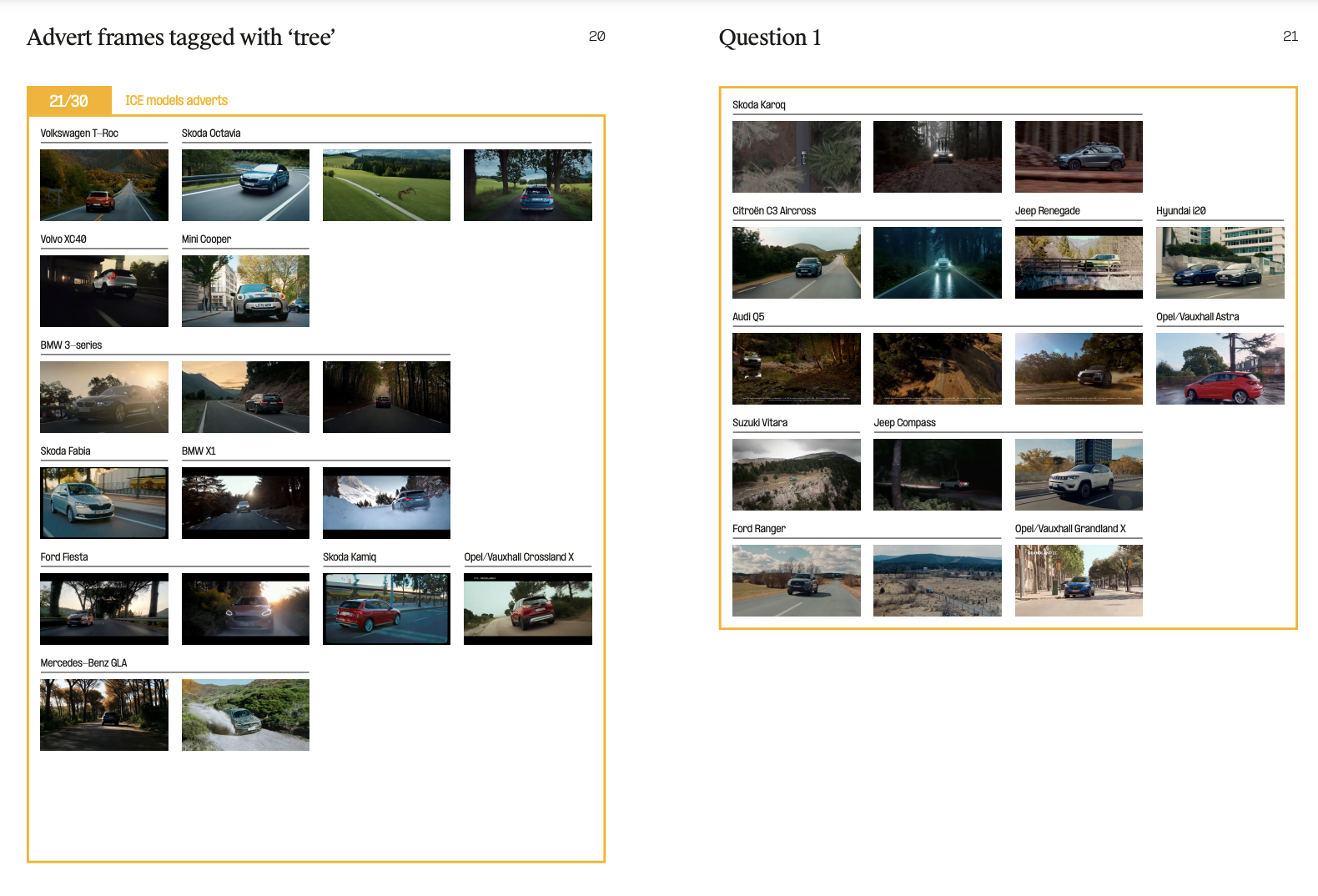Open the Volvo XC40 advert frame
Screen dimensions: 1318x896
pos(104,291)
